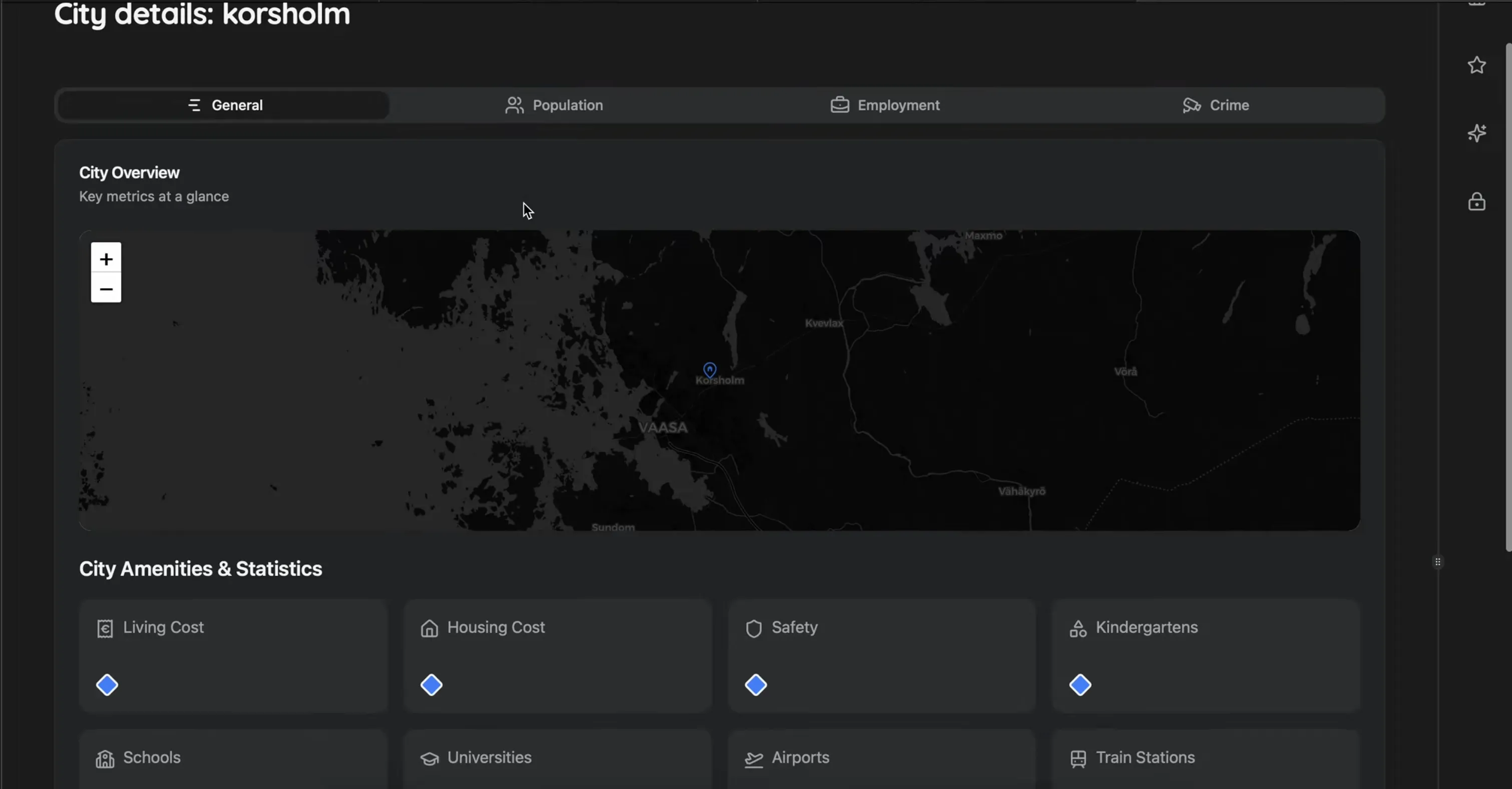Switch to the General tab

pyautogui.click(x=224, y=105)
